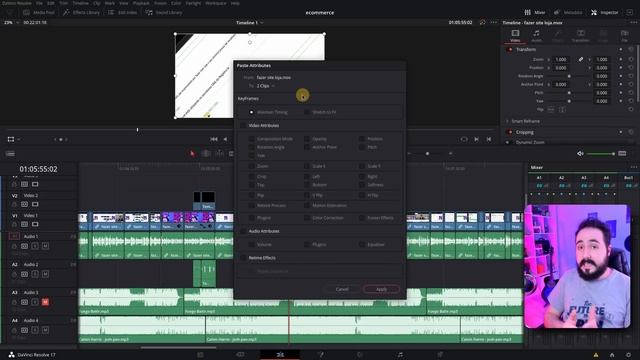The image size is (640, 360).
Task: Open the viewer zoom percentage dropdown
Action: click(x=11, y=22)
